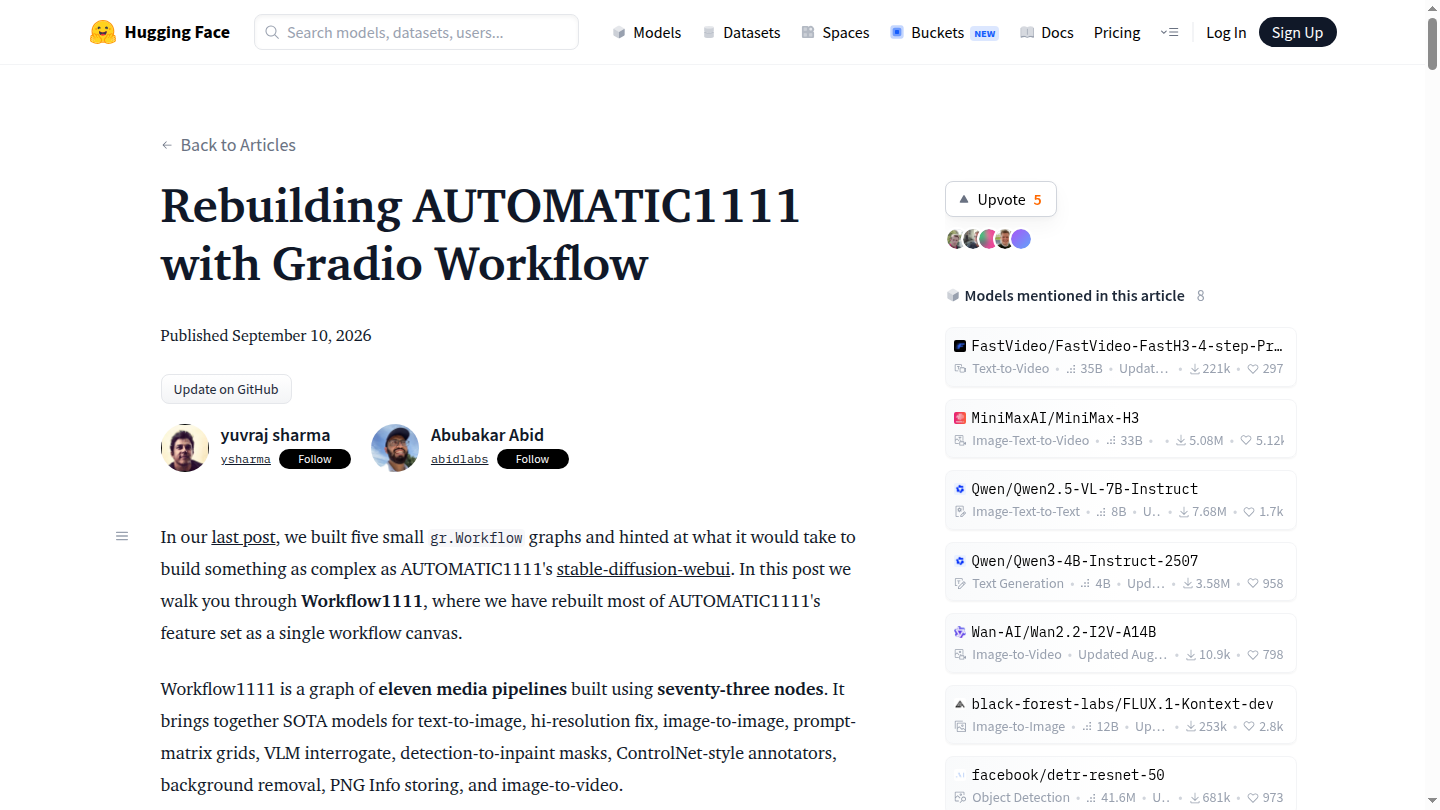
Task: Click the Text Generation task icon
Action: click(961, 584)
